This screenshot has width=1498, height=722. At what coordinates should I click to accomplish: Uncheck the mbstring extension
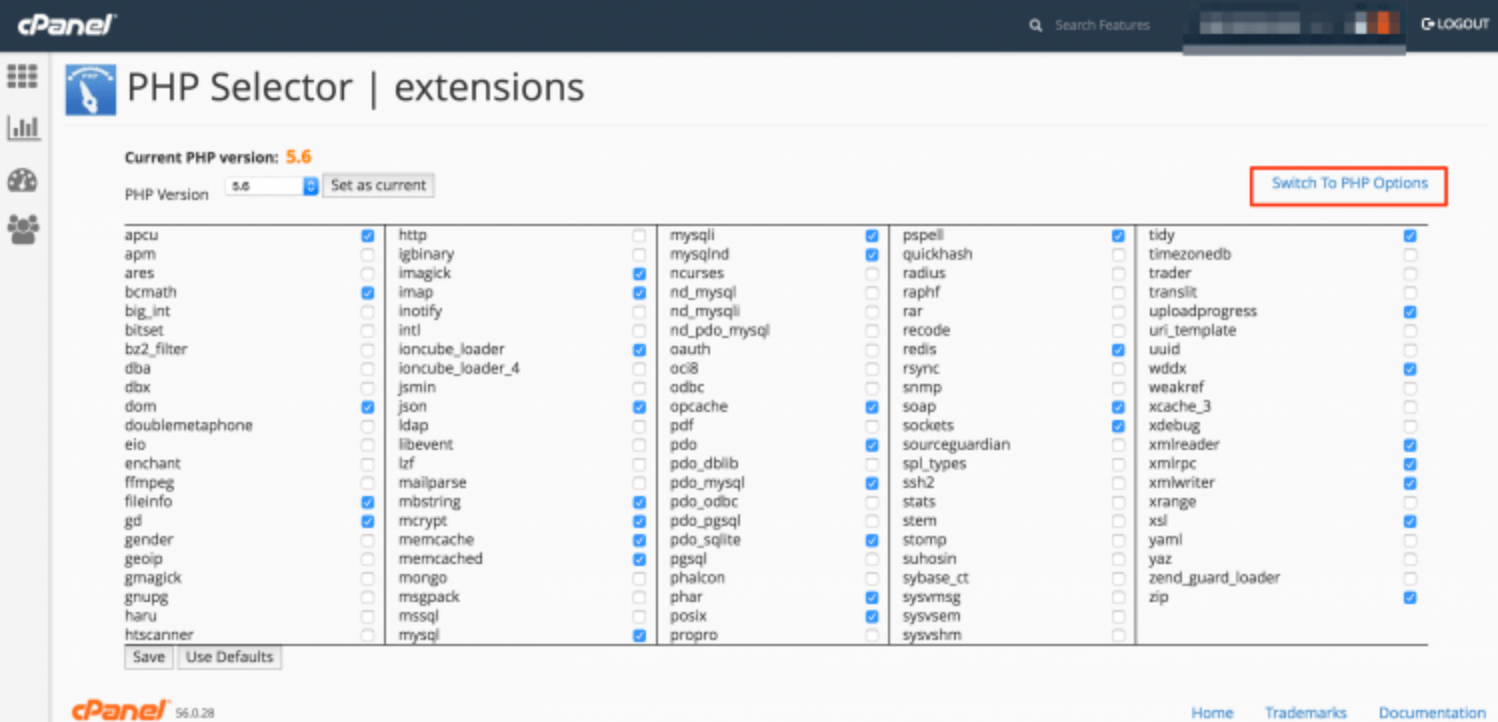[x=639, y=502]
